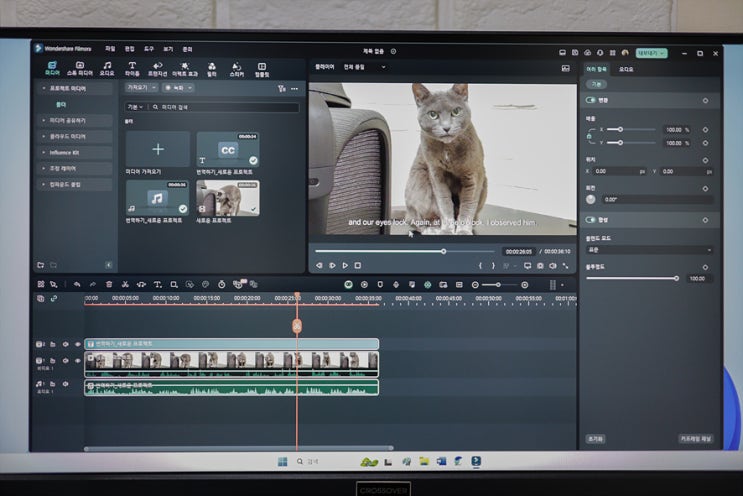Click the Reset (초기화) button
Viewport: 743px width, 496px height.
pos(596,438)
